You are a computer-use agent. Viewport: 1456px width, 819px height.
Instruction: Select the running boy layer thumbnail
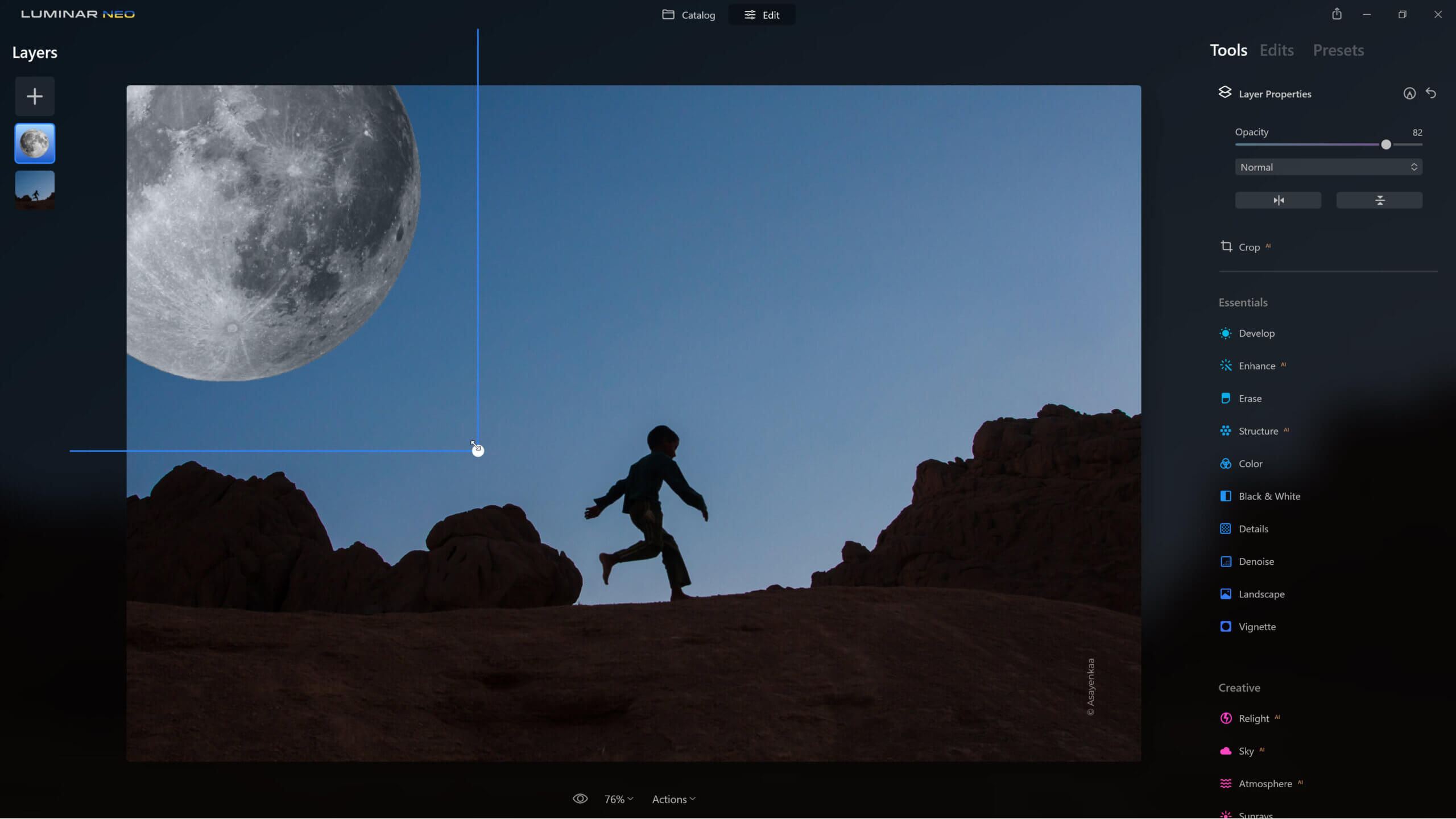(x=35, y=191)
